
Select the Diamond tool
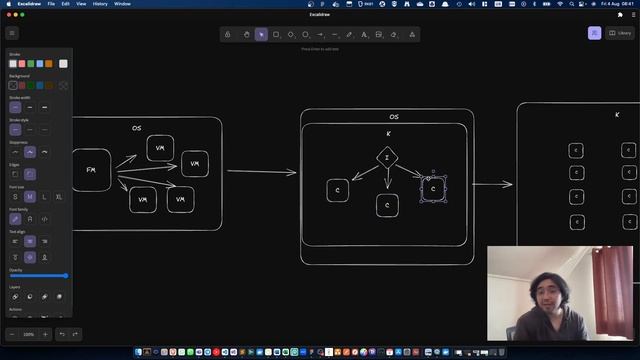point(291,35)
